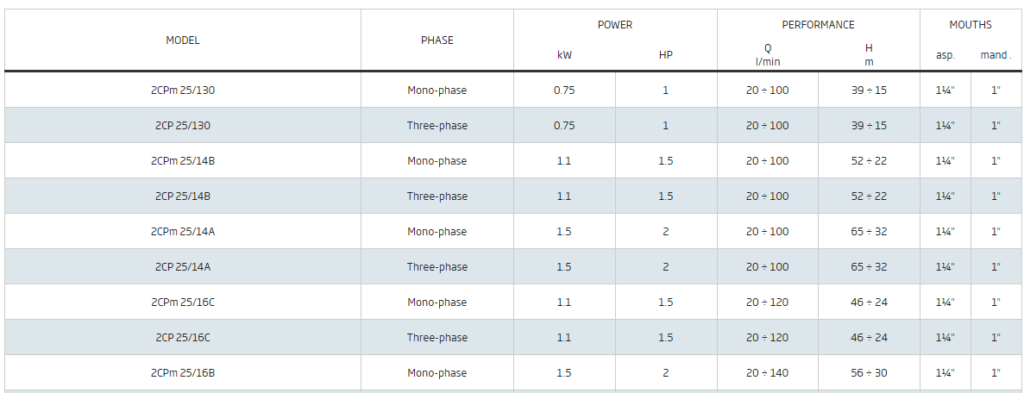Click the PHASE column header
The image size is (1024, 393).
coord(437,40)
